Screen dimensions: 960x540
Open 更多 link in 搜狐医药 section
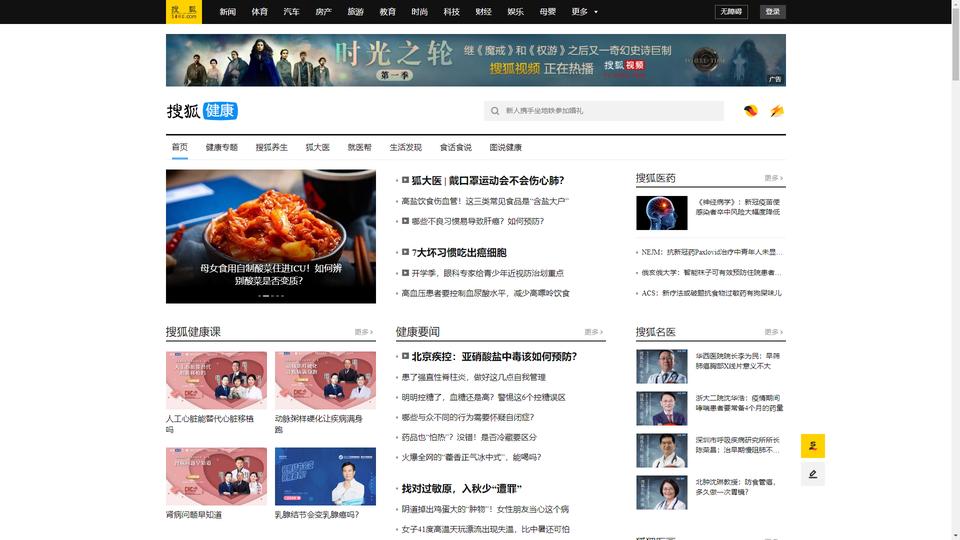tap(773, 178)
